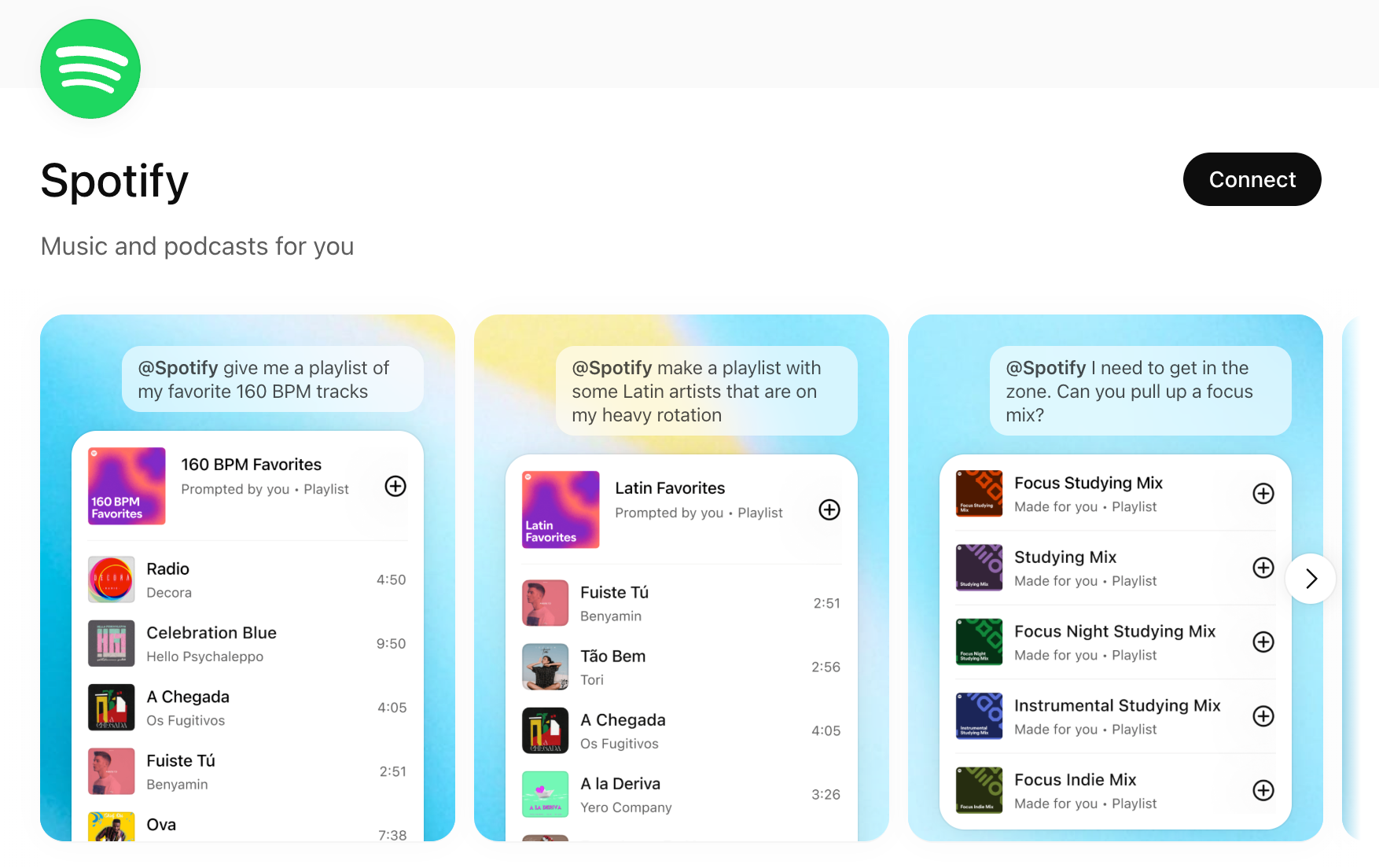Select Celebration Blue by Hello Psychaleppo

[211, 634]
